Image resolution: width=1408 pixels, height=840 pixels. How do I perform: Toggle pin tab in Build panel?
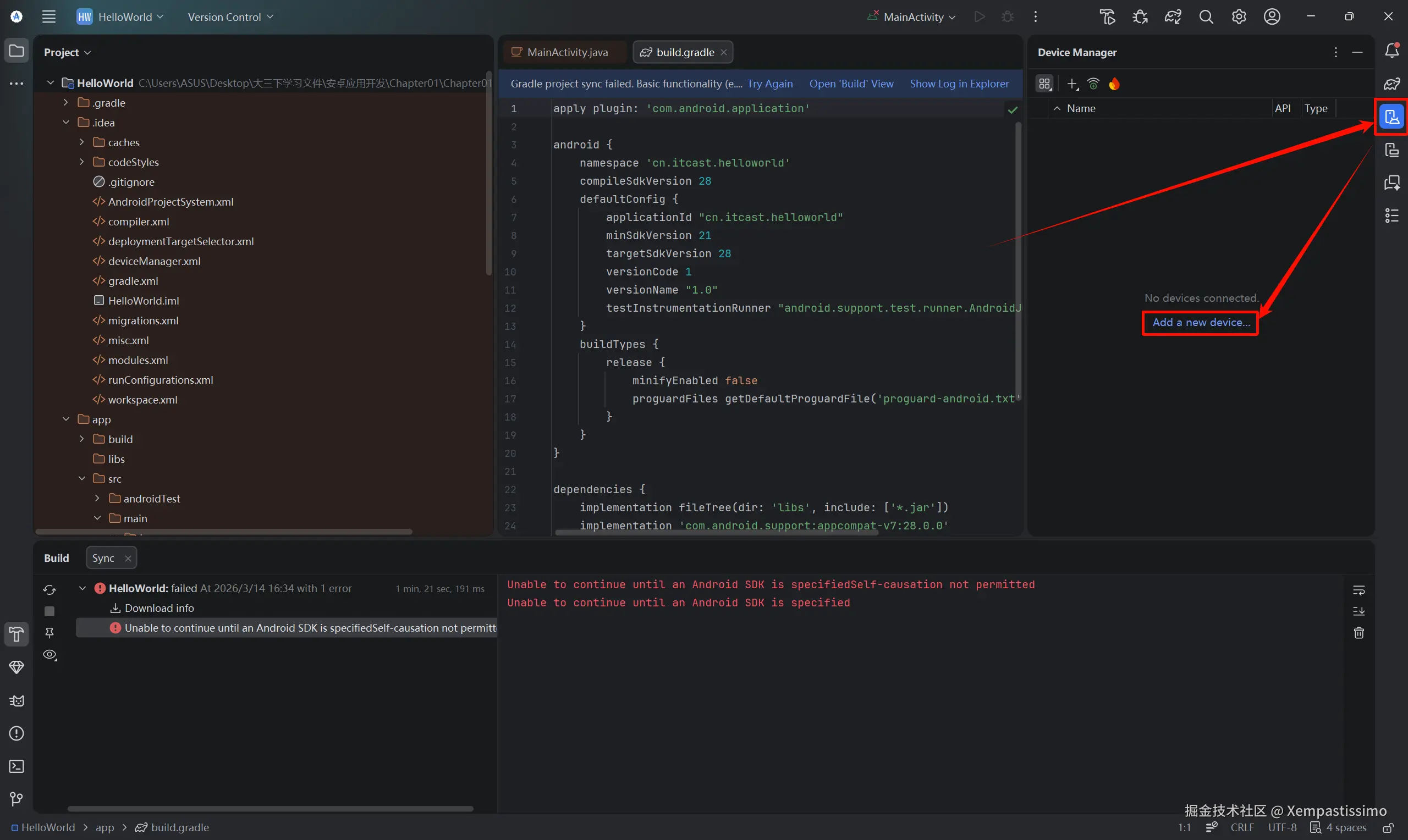click(50, 633)
